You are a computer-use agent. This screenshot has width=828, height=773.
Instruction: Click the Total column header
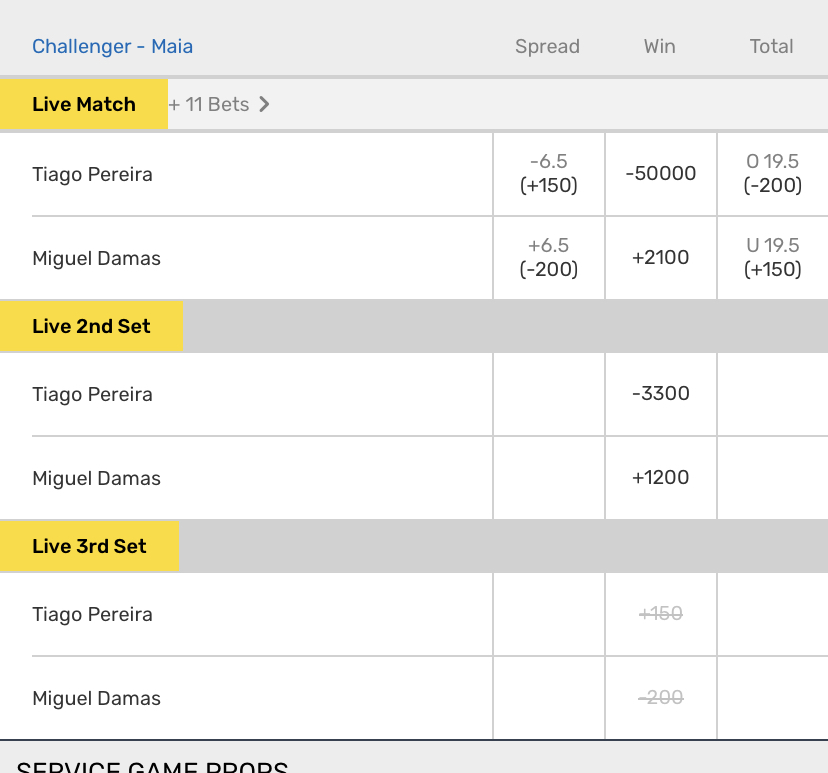[771, 46]
